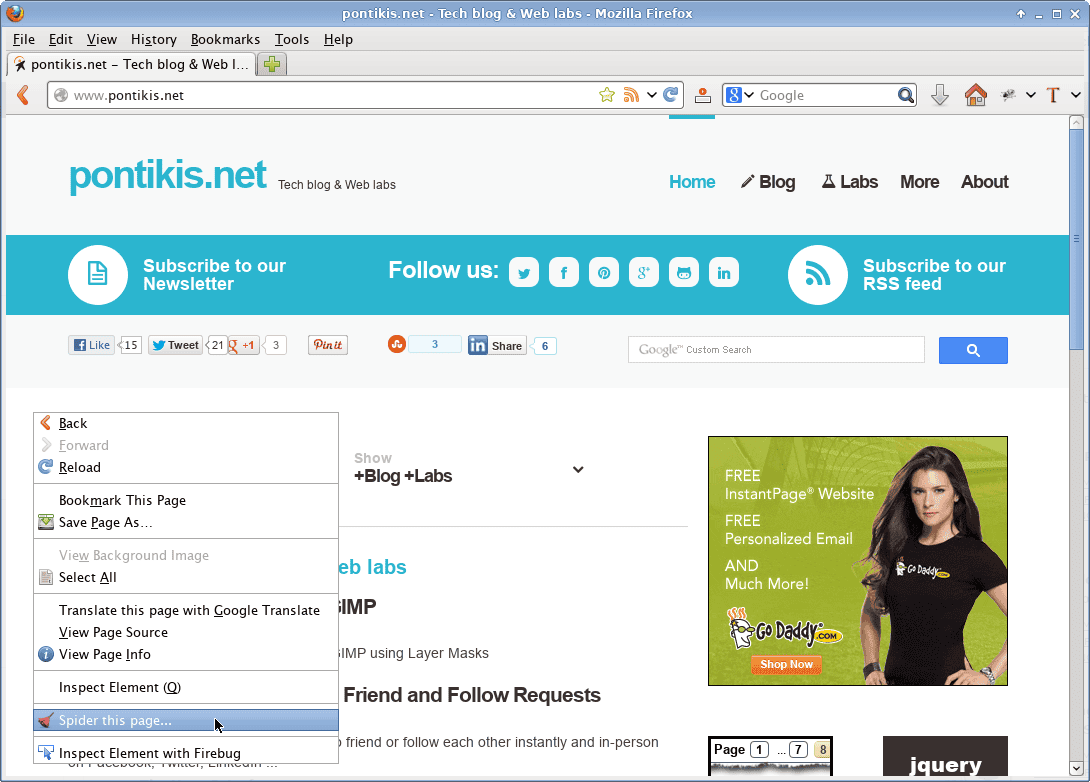Screen dimensions: 1090x782
Task: Open the File menu
Action: coord(24,40)
